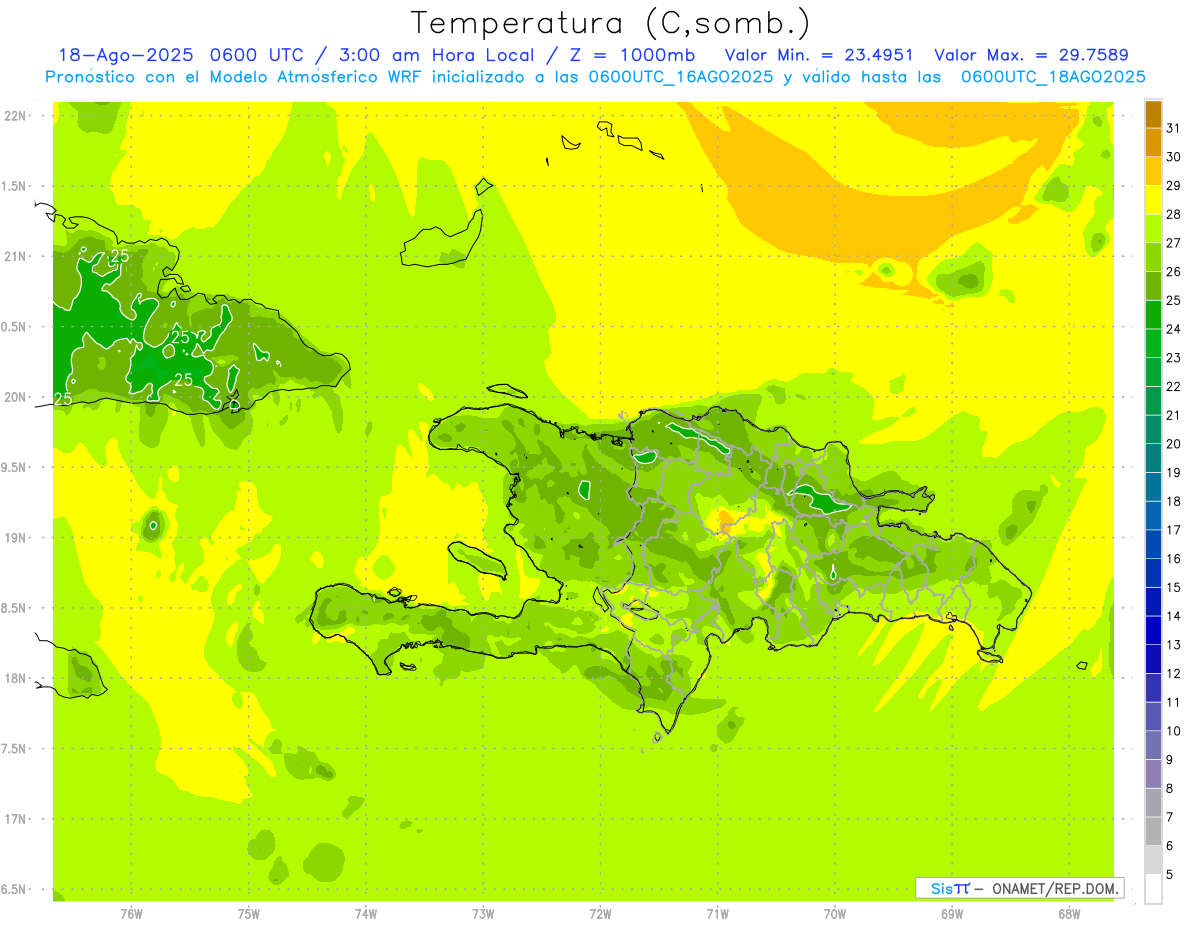Click the colorbar value "24"
The image size is (1200, 927).
pos(1174,329)
